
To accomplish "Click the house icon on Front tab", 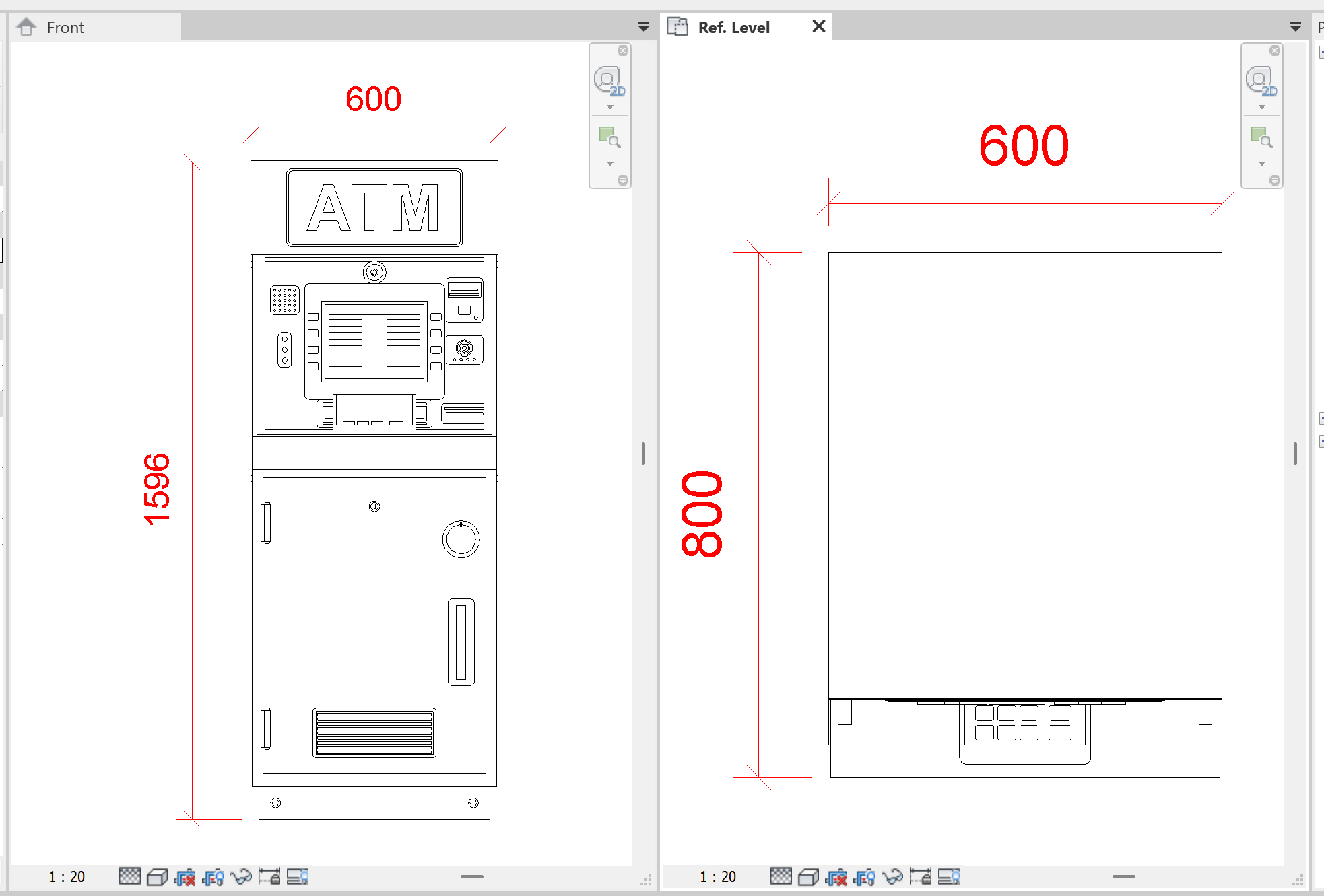I will (26, 27).
